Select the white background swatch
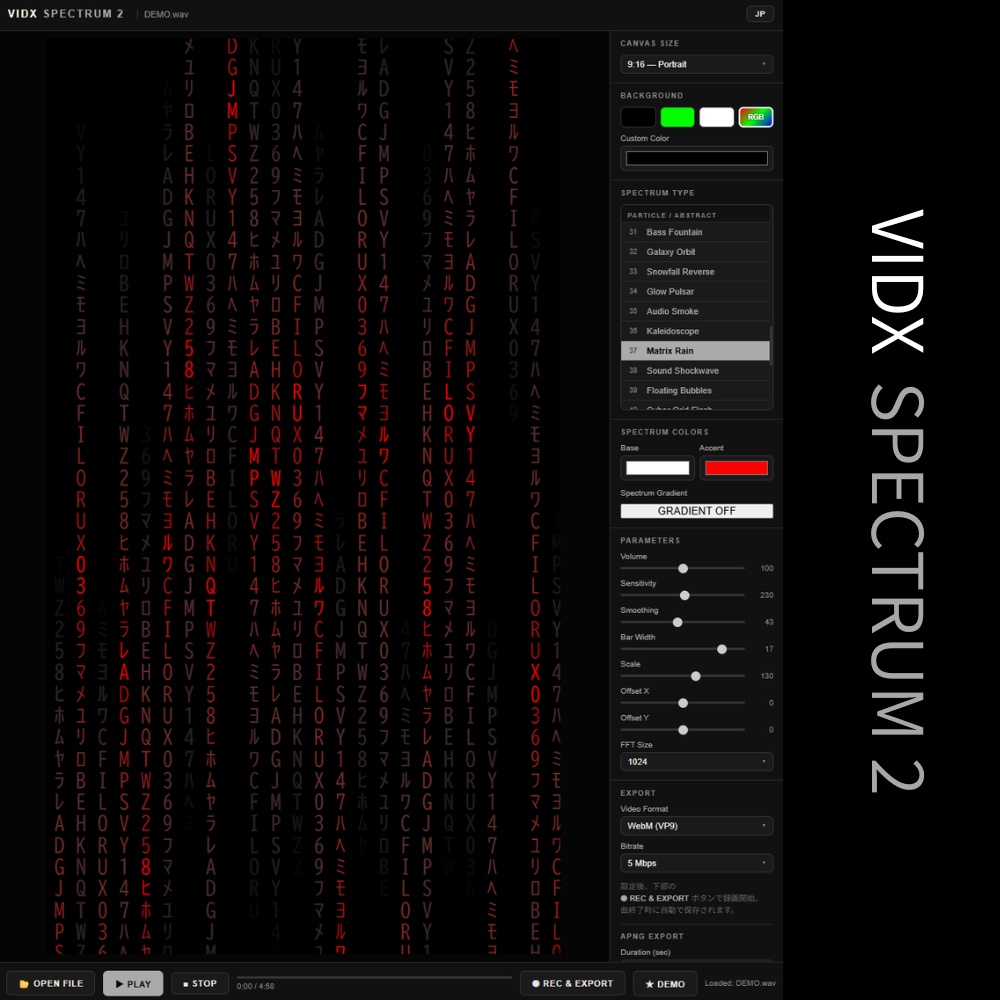Screen dimensions: 1000x1000 point(716,117)
